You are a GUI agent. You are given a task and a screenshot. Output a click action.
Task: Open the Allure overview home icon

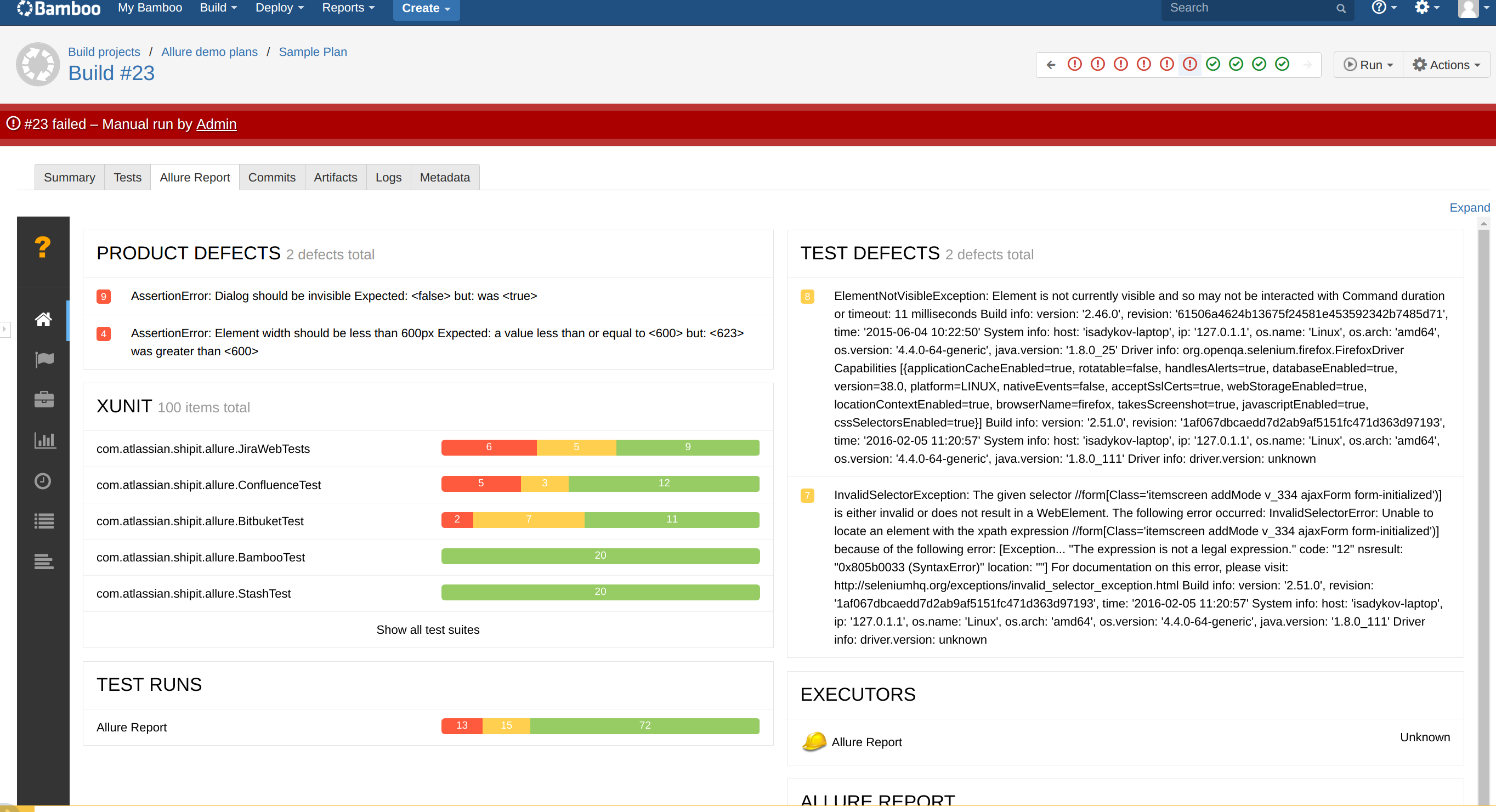(x=43, y=320)
